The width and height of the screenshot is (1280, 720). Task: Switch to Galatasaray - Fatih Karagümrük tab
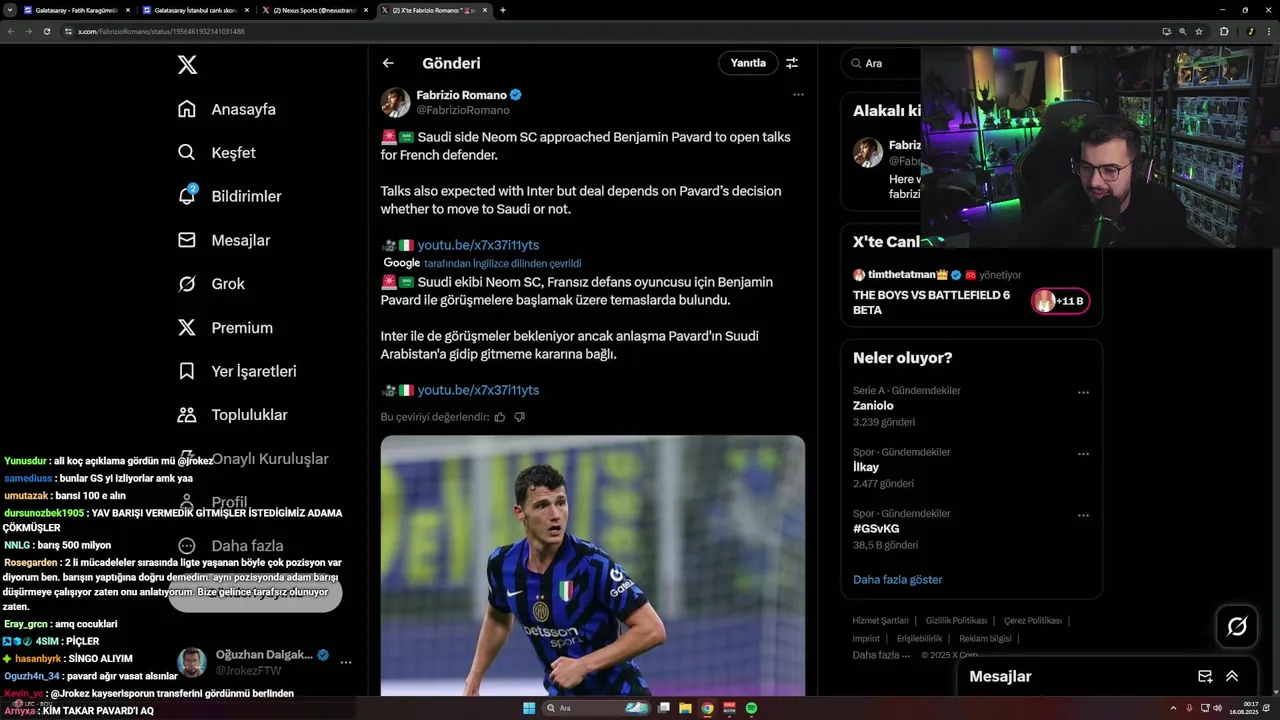click(x=75, y=10)
